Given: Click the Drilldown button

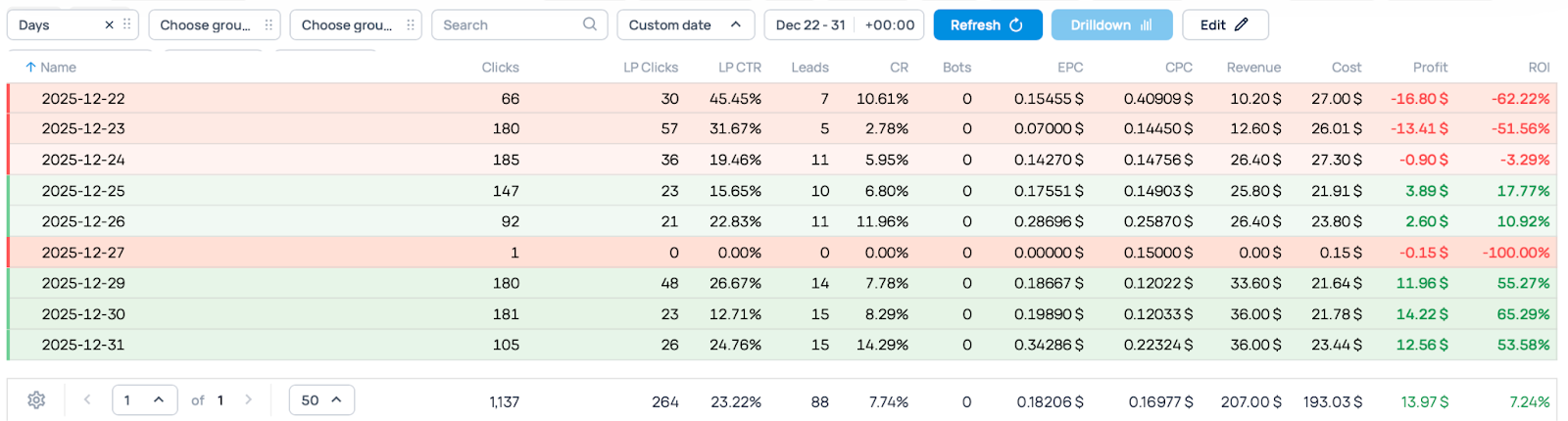Looking at the screenshot, I should (1111, 25).
